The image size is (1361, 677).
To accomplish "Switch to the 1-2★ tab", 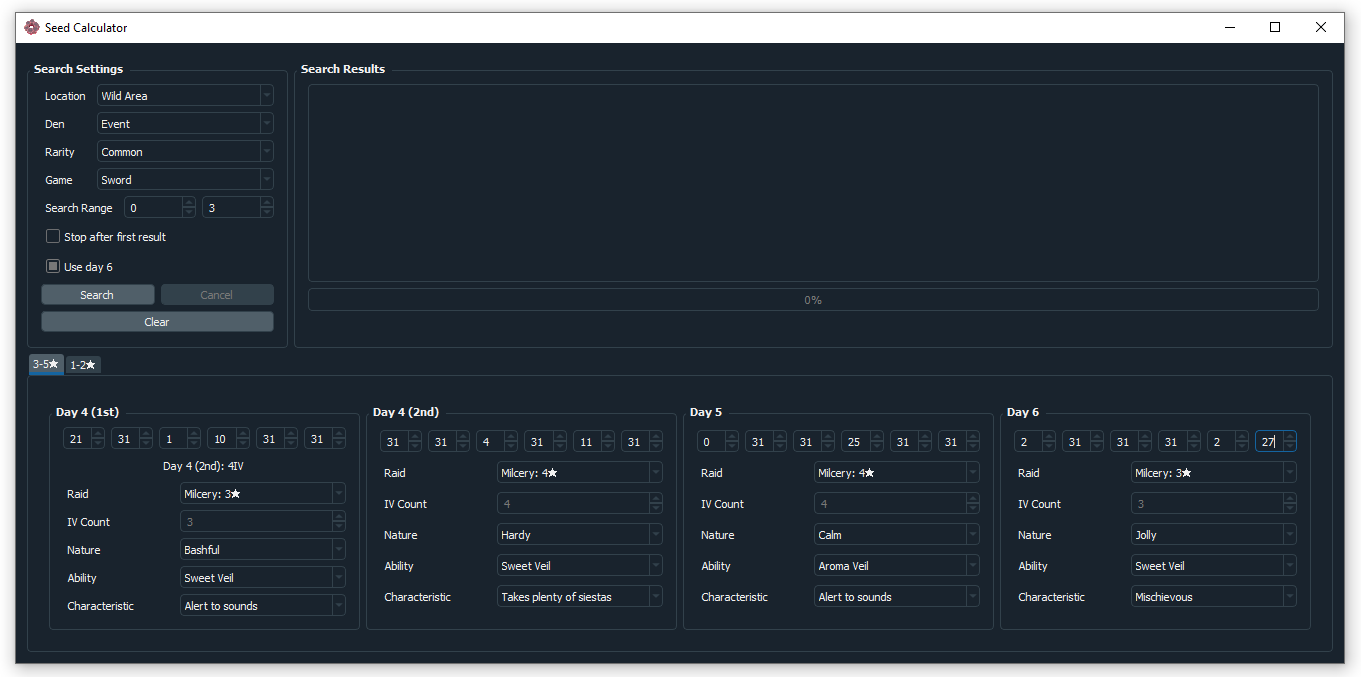I will tap(83, 365).
